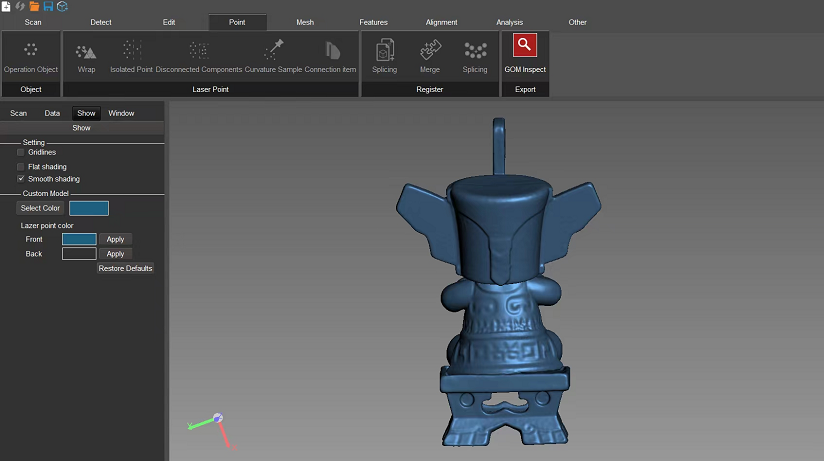
Task: Click the Show panel header bar
Action: [x=81, y=128]
